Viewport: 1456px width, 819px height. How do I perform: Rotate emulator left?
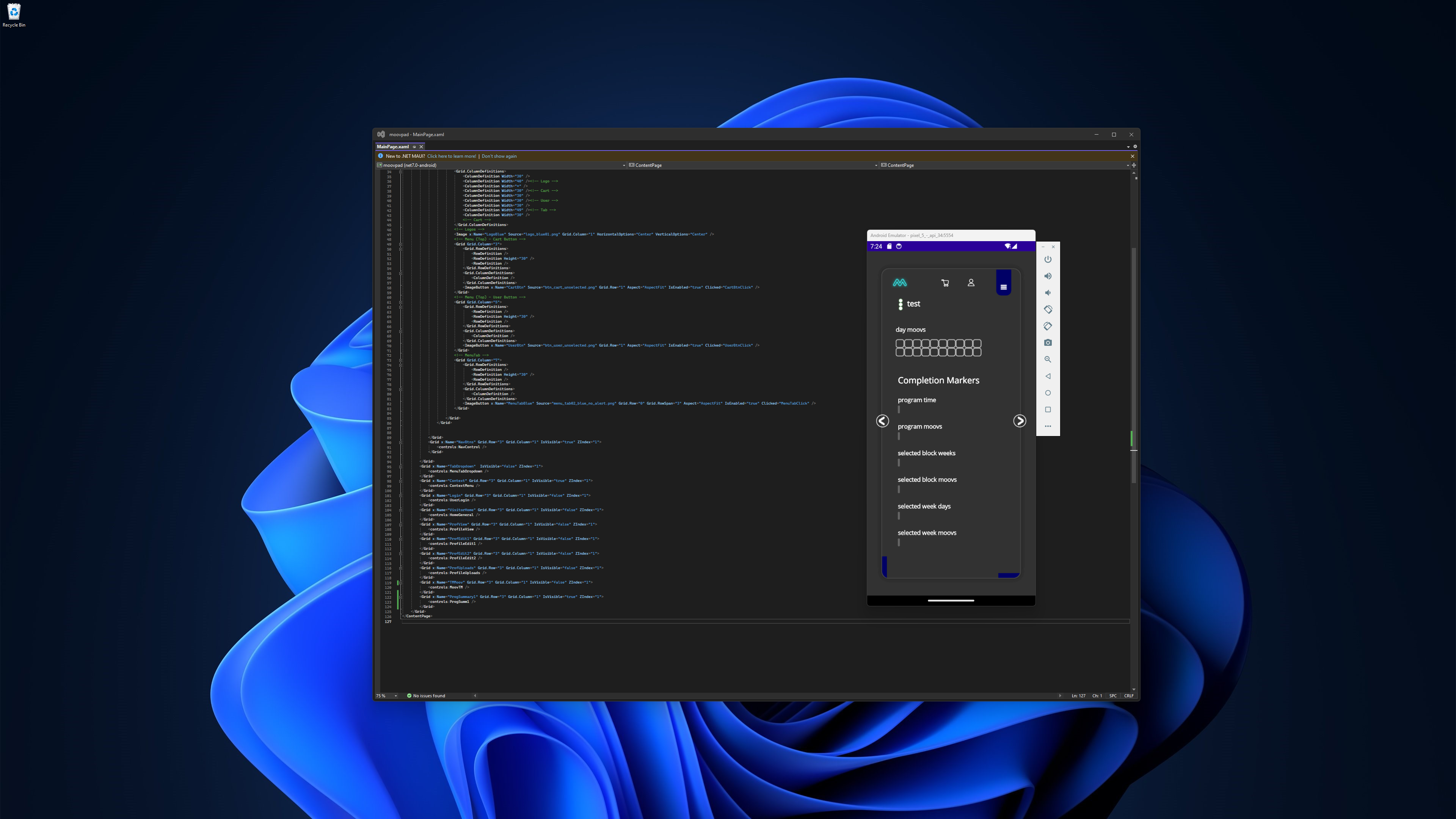click(x=1048, y=309)
